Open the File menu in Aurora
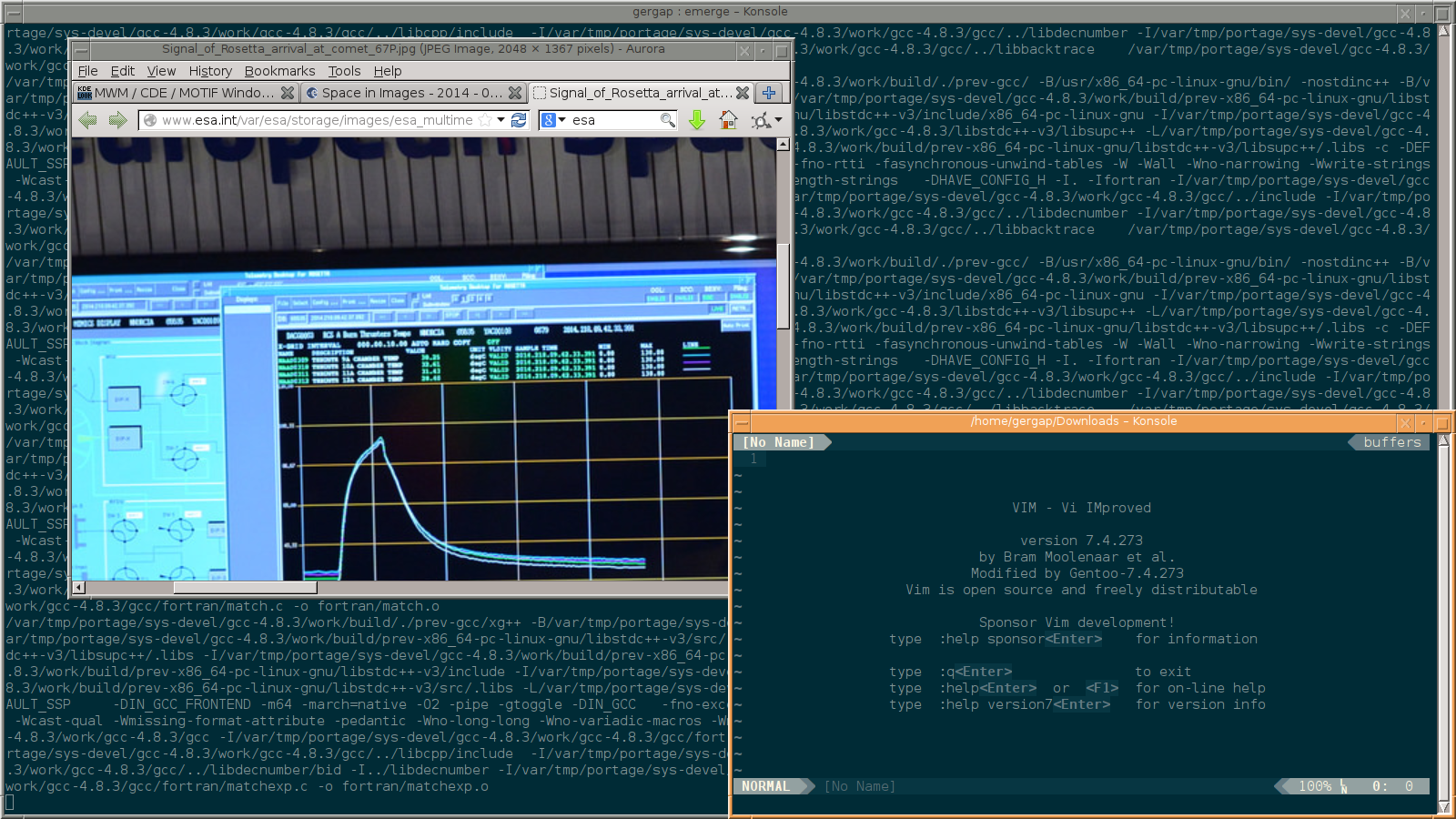This screenshot has width=1456, height=819. pyautogui.click(x=87, y=71)
